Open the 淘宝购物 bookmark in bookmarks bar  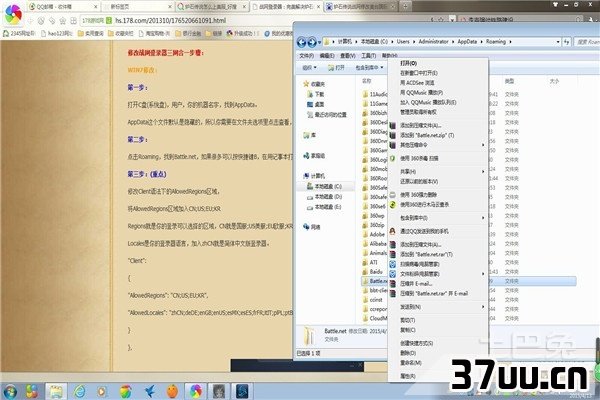point(154,34)
